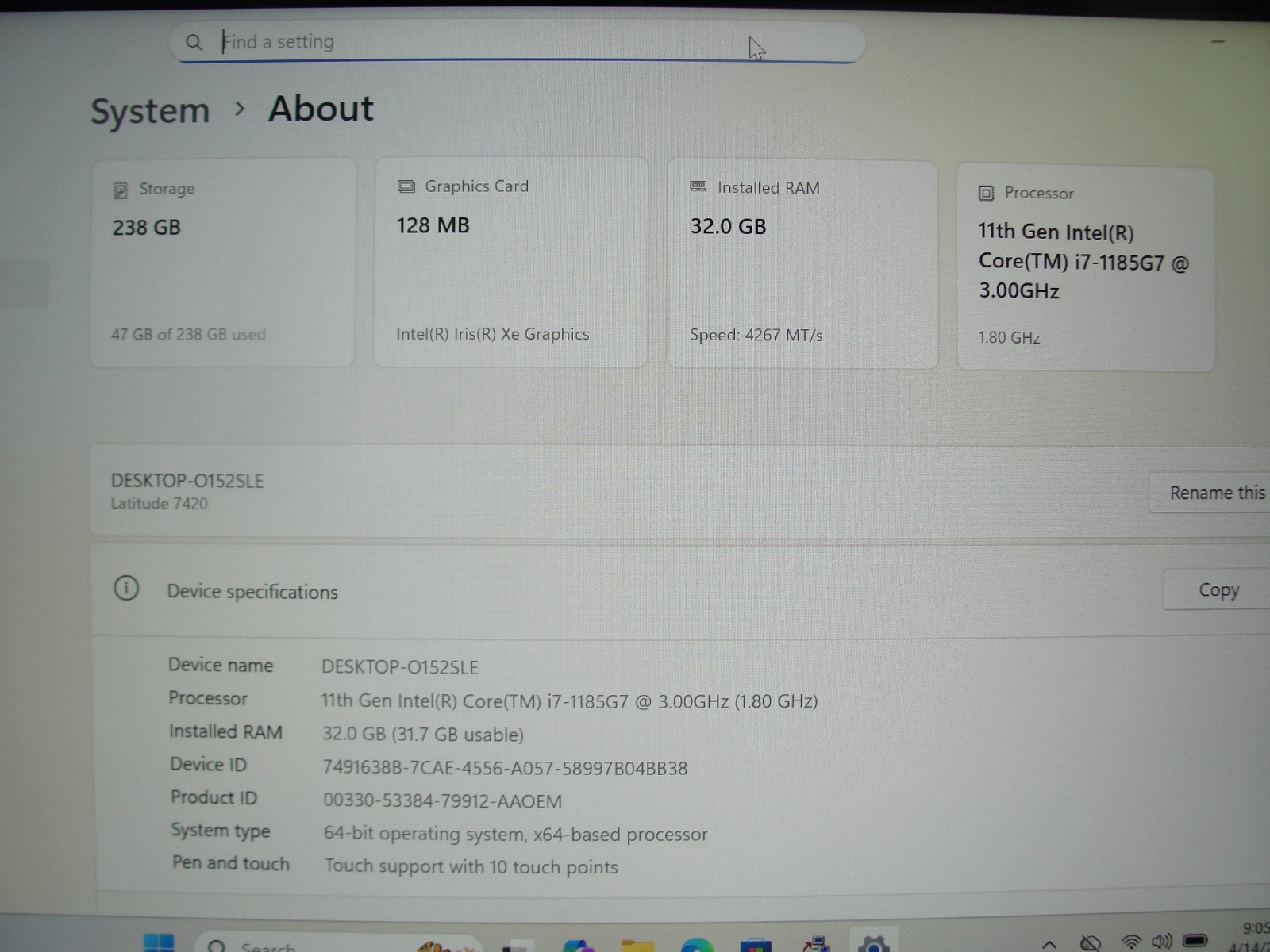Open Microsoft Store from taskbar

[755, 944]
